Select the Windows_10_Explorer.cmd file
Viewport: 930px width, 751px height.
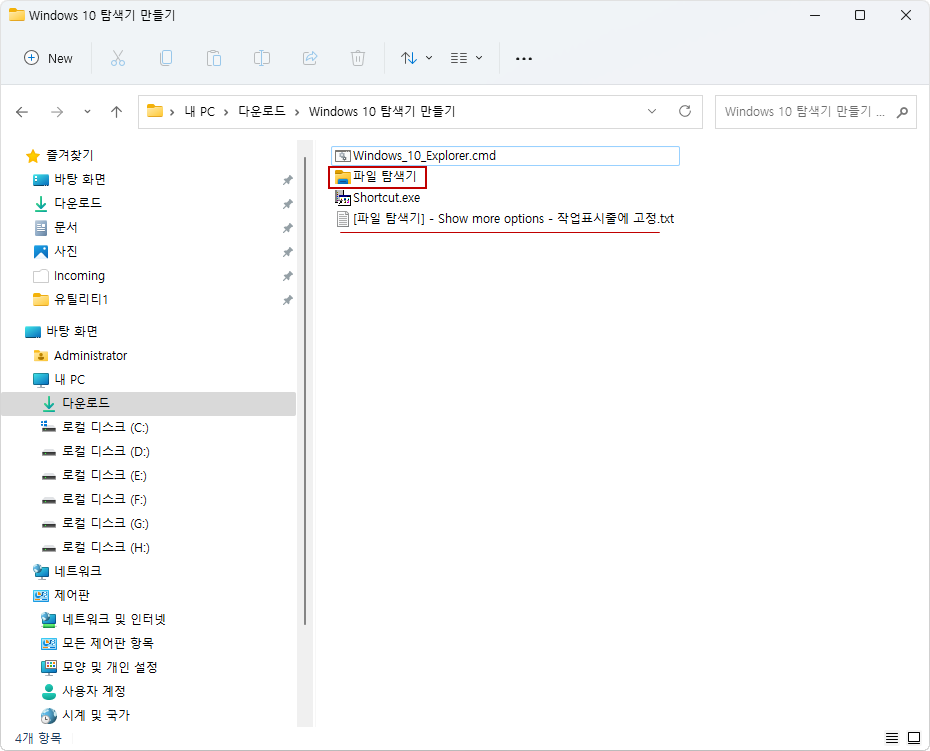pos(505,156)
